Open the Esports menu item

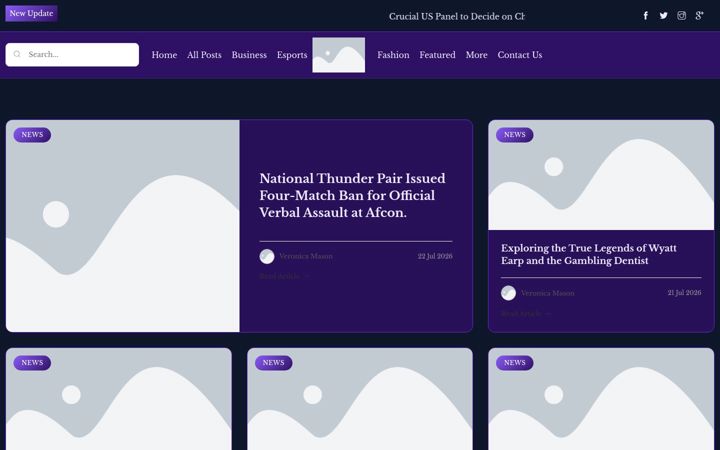tap(292, 55)
